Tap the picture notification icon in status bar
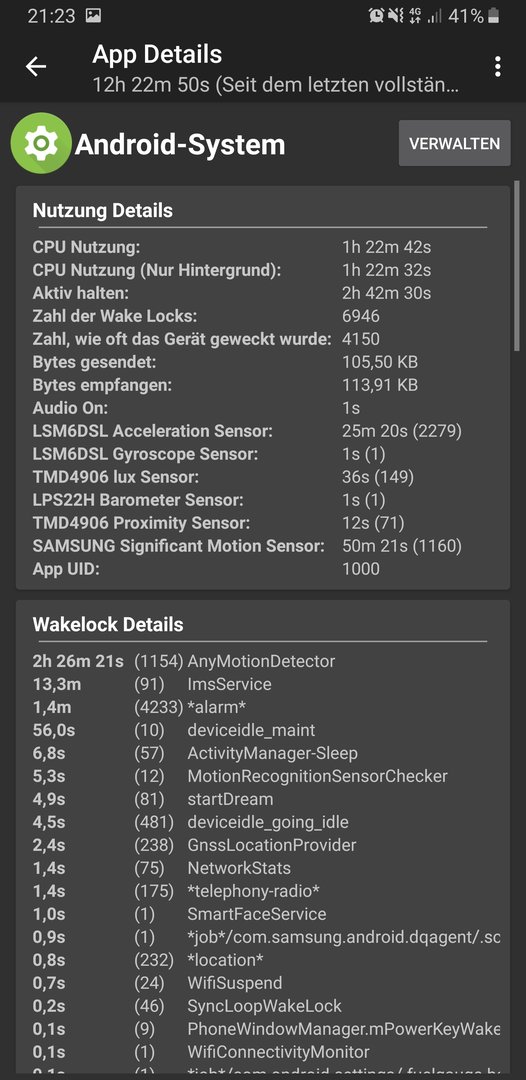The width and height of the screenshot is (526, 1080). [x=94, y=16]
